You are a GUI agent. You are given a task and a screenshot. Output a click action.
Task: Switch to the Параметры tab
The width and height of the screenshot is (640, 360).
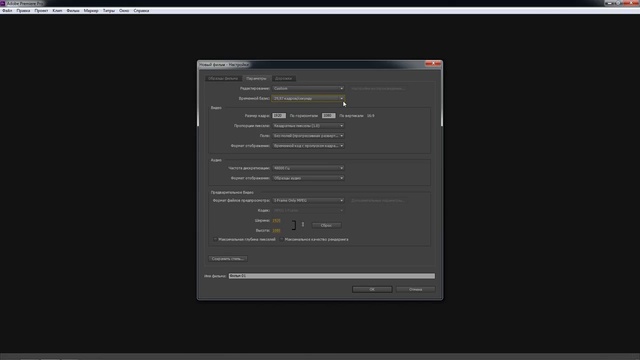[x=256, y=78]
